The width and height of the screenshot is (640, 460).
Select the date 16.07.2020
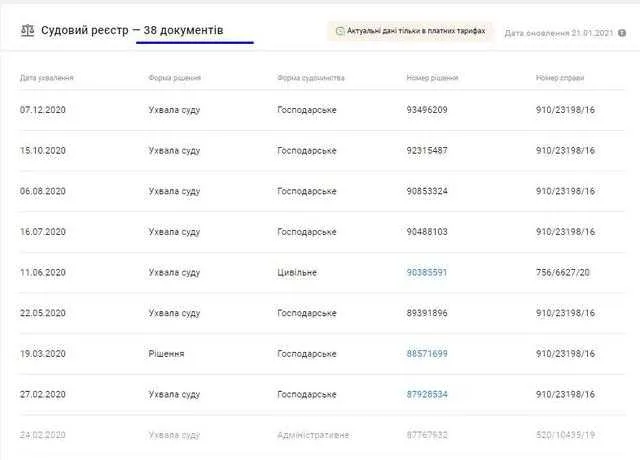click(43, 232)
